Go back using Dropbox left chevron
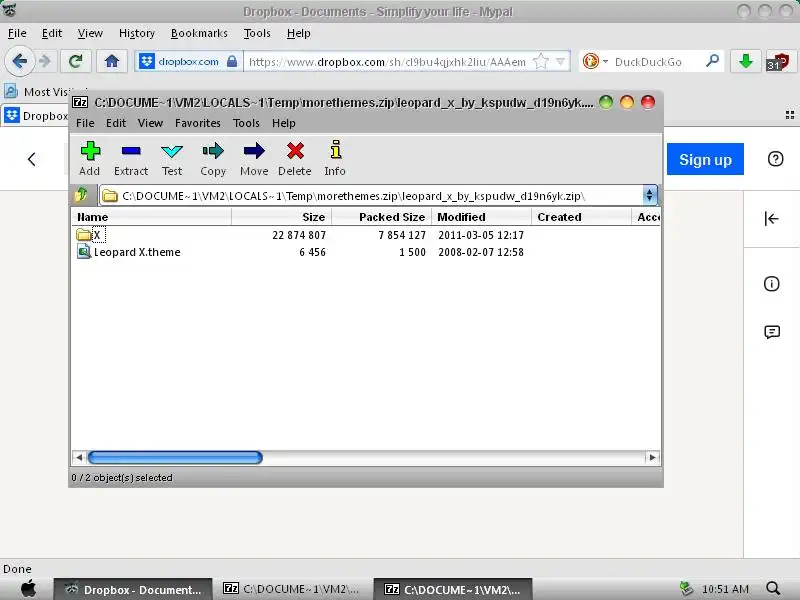Viewport: 800px width, 600px height. (x=32, y=159)
